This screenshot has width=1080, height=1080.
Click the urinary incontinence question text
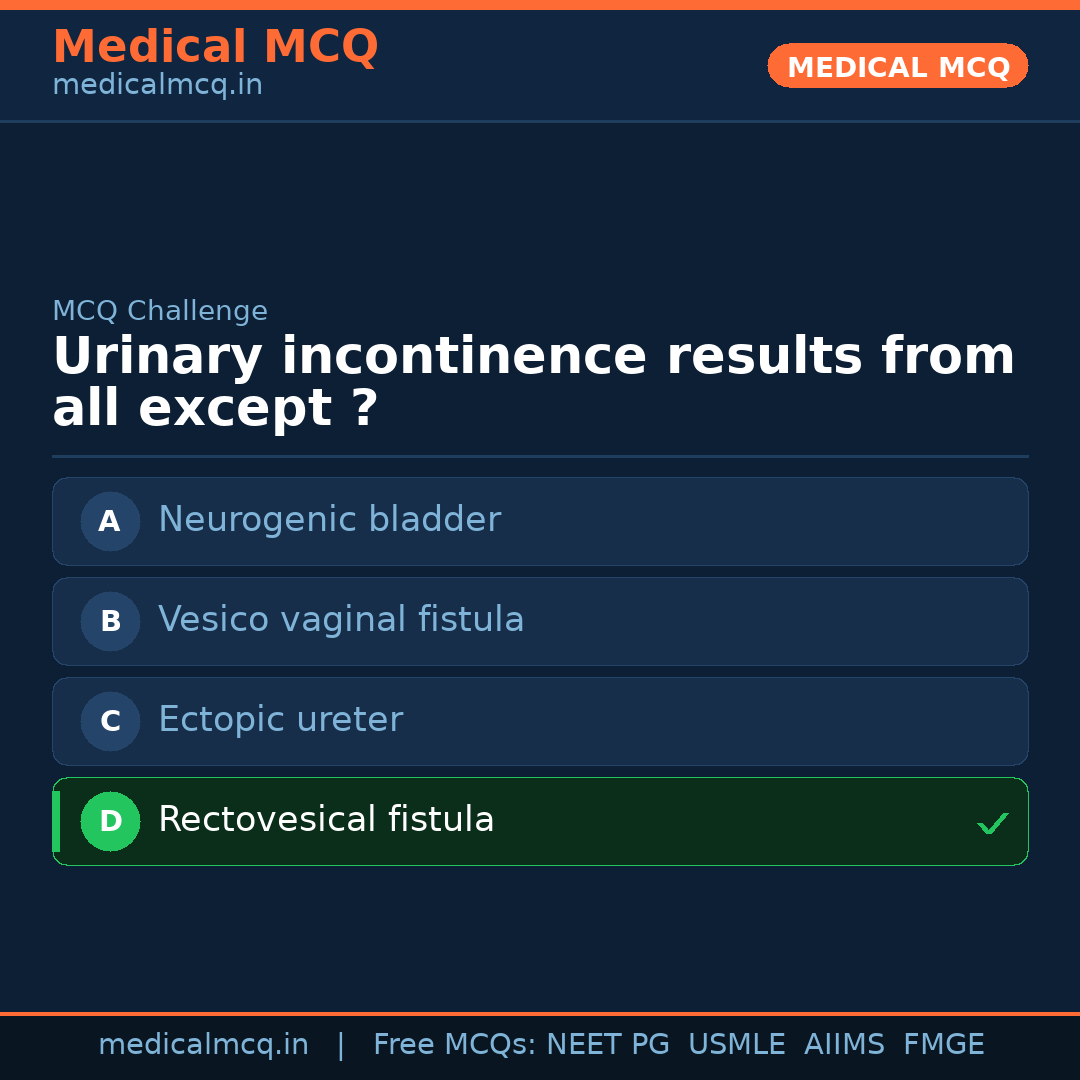tap(533, 383)
